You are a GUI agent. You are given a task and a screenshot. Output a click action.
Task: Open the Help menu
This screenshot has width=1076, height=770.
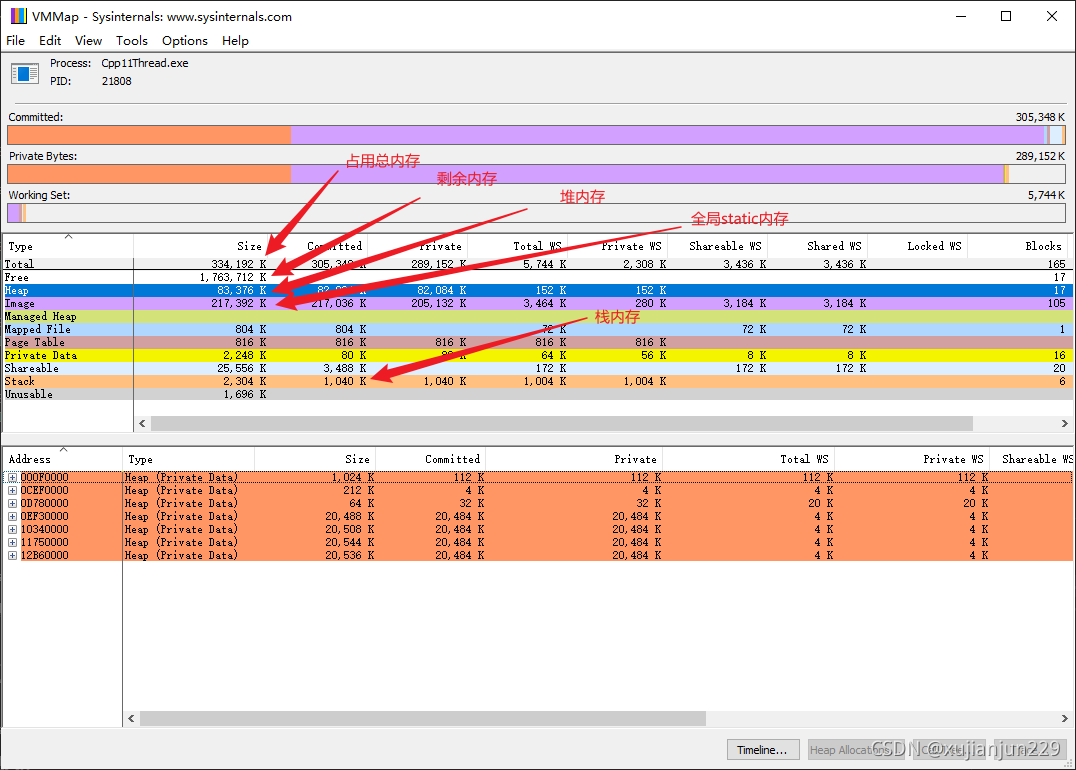[235, 40]
